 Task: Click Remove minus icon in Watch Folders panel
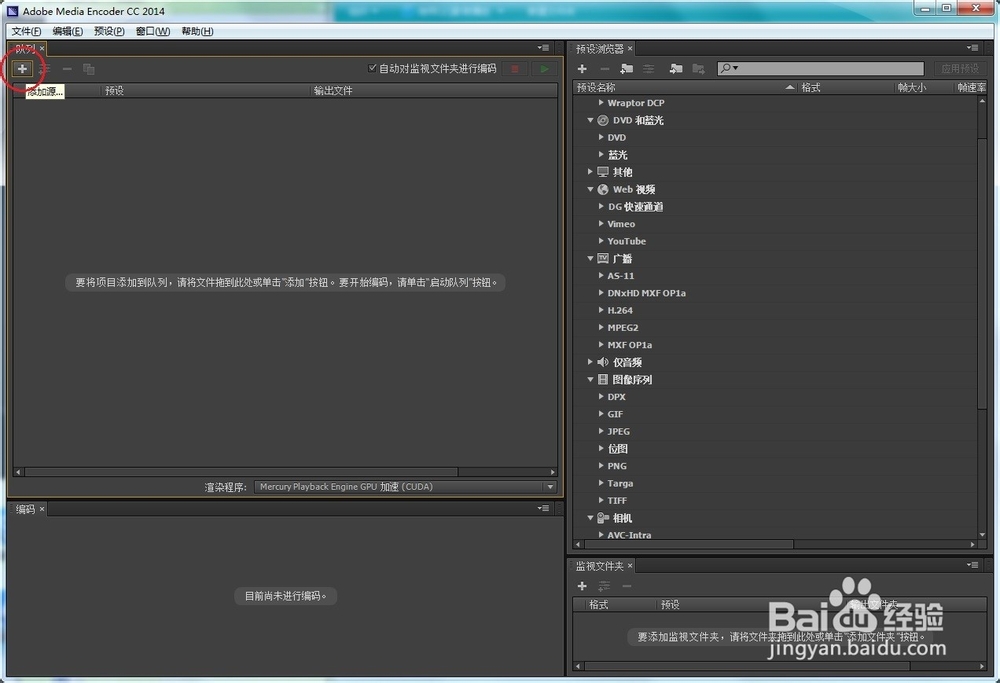[627, 586]
